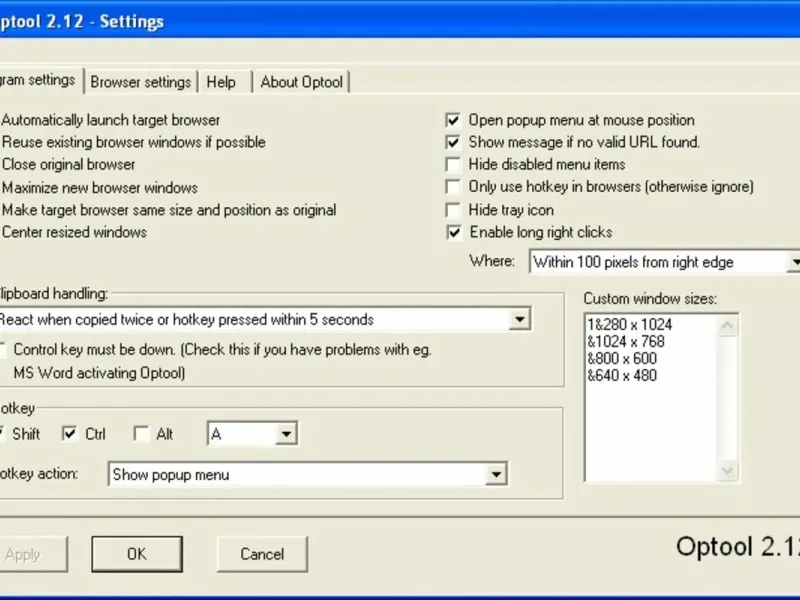
Task: Click the custom sizes scrollbar up arrow
Action: [728, 326]
